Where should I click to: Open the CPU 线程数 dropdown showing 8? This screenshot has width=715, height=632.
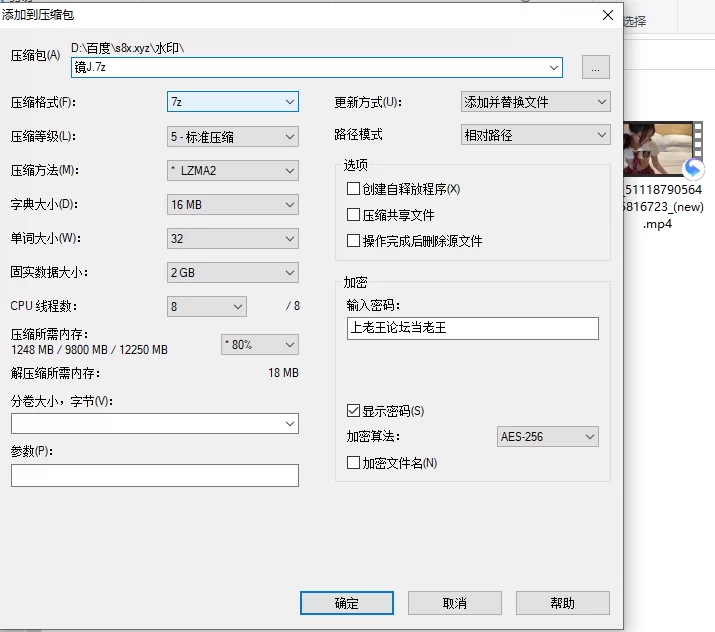(207, 306)
